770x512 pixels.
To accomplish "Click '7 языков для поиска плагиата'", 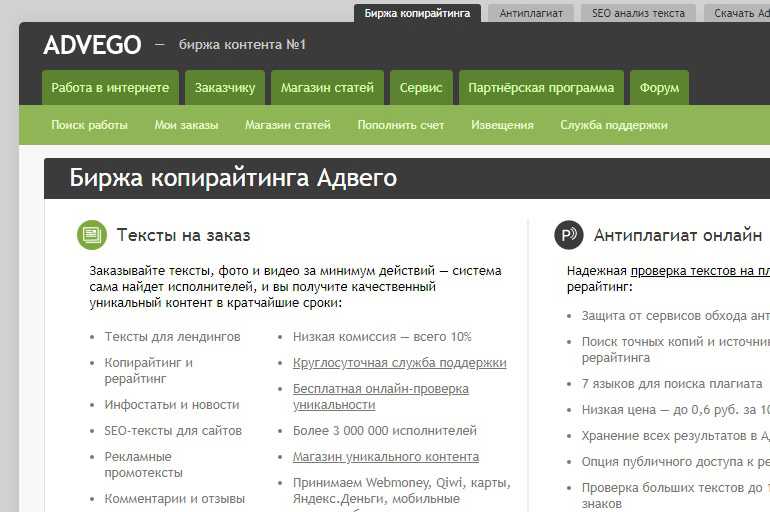I will [672, 383].
